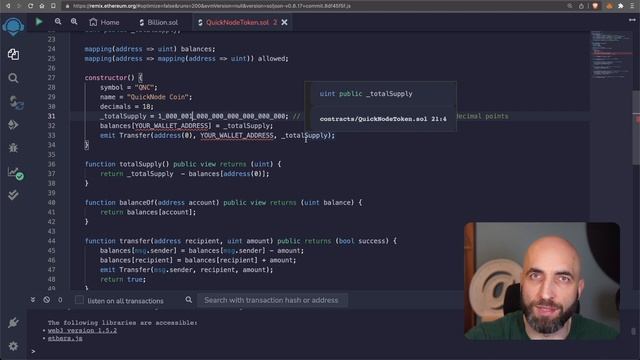Viewport: 640px width, 360px height.
Task: Click the constructor() line of code
Action: 113,78
